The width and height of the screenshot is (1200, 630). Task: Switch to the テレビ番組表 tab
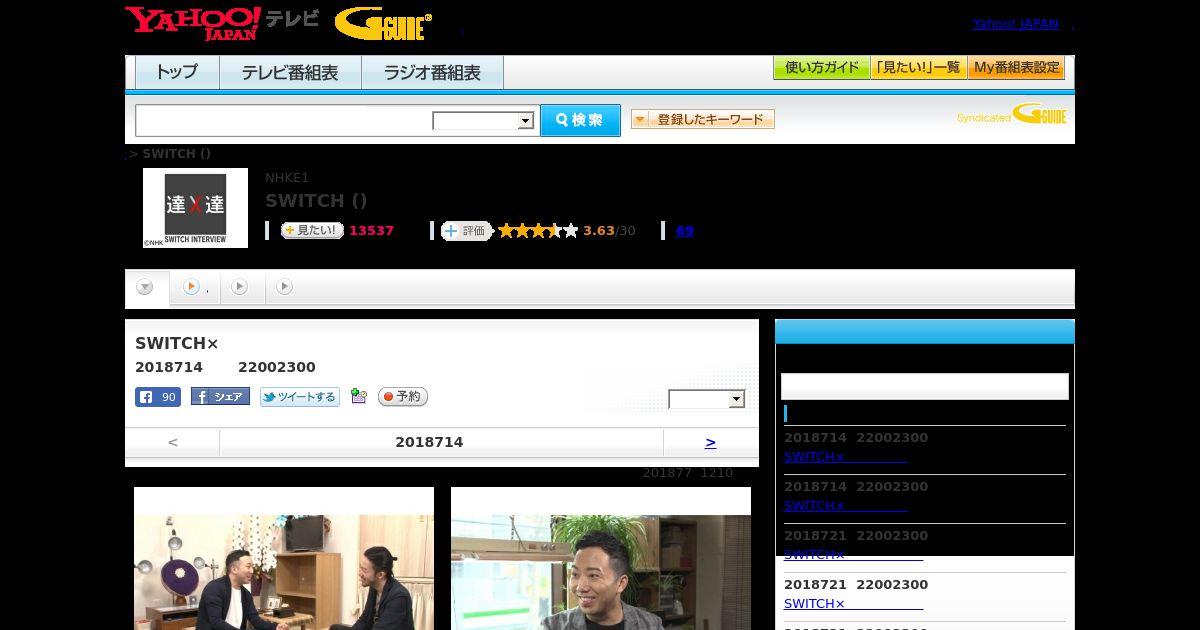click(290, 72)
